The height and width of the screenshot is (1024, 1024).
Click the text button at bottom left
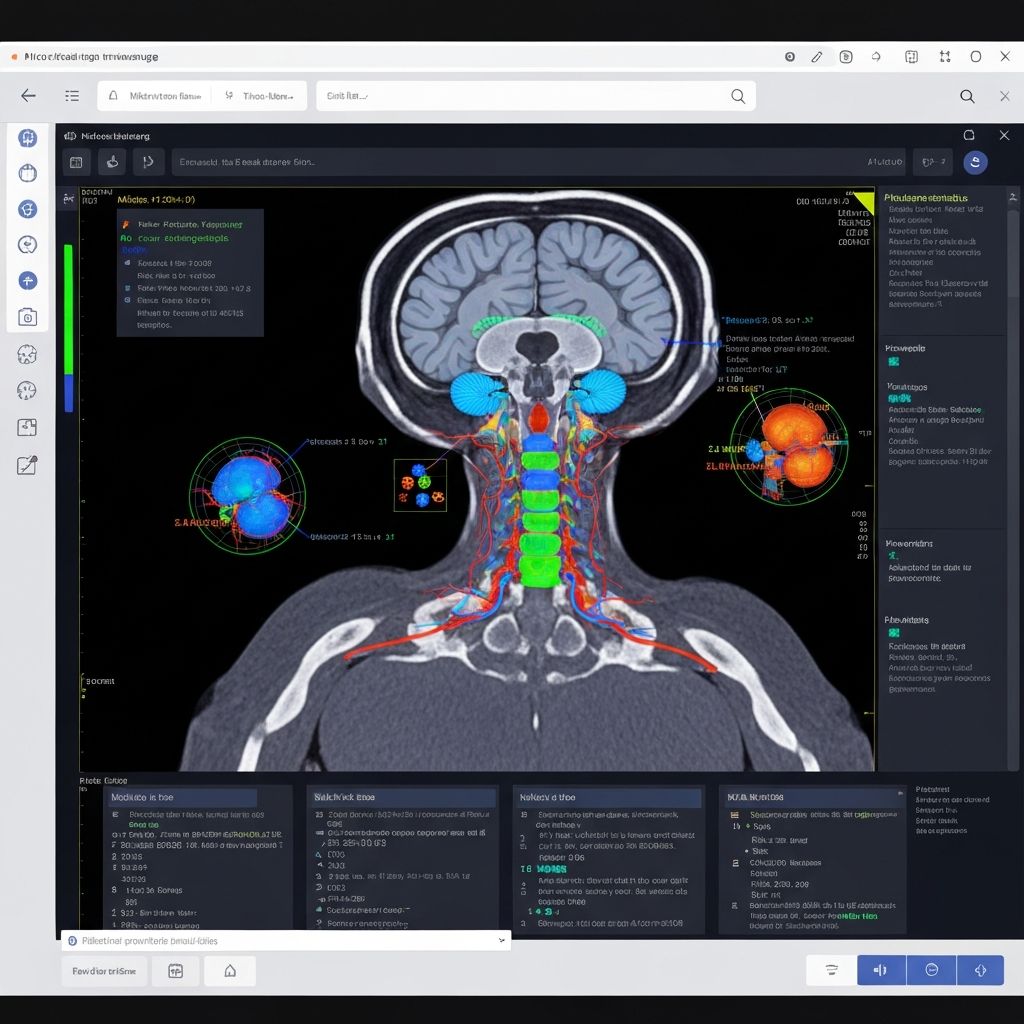coord(104,971)
